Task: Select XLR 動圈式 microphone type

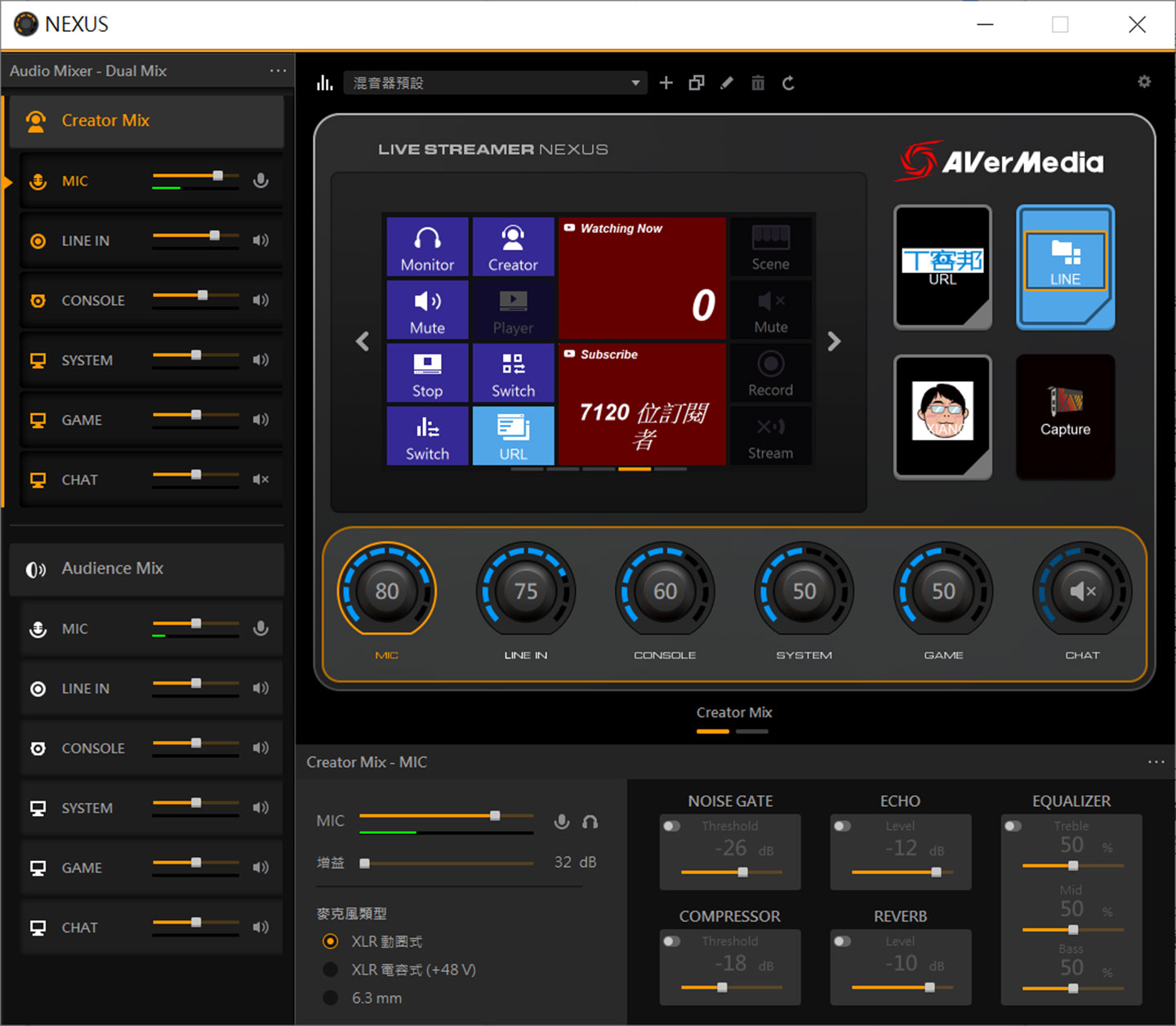Action: (x=330, y=941)
